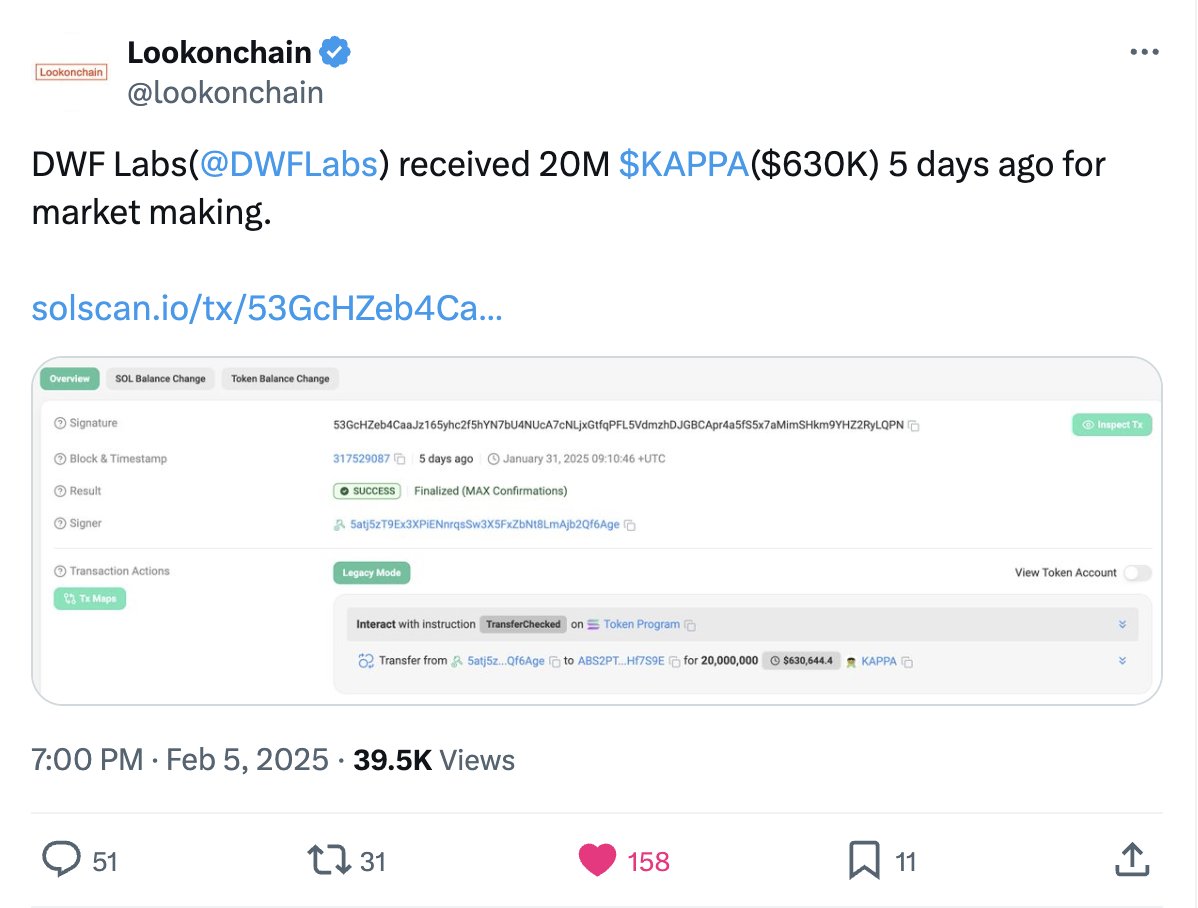Open the three-dot more options menu
The width and height of the screenshot is (1198, 908).
click(x=1144, y=52)
